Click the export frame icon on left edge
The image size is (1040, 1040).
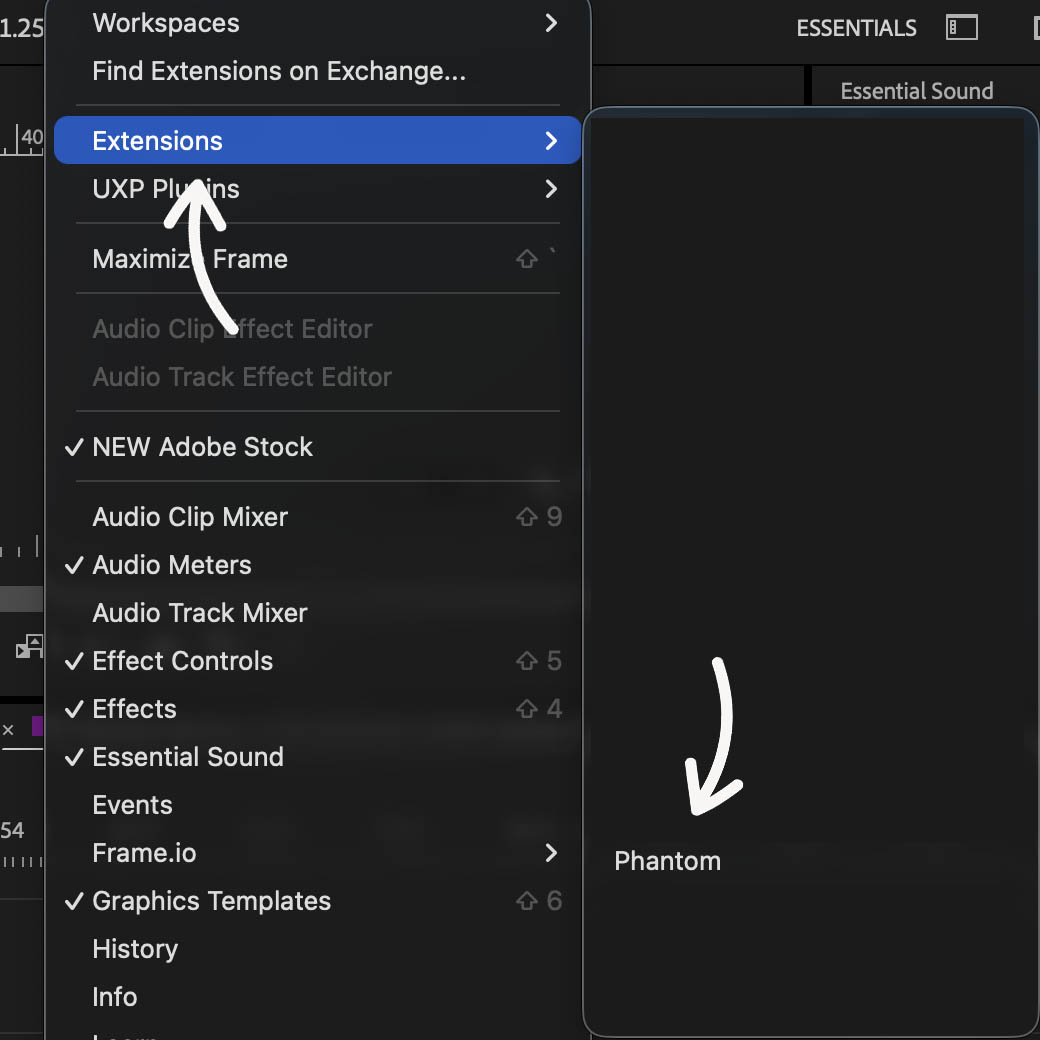[26, 648]
